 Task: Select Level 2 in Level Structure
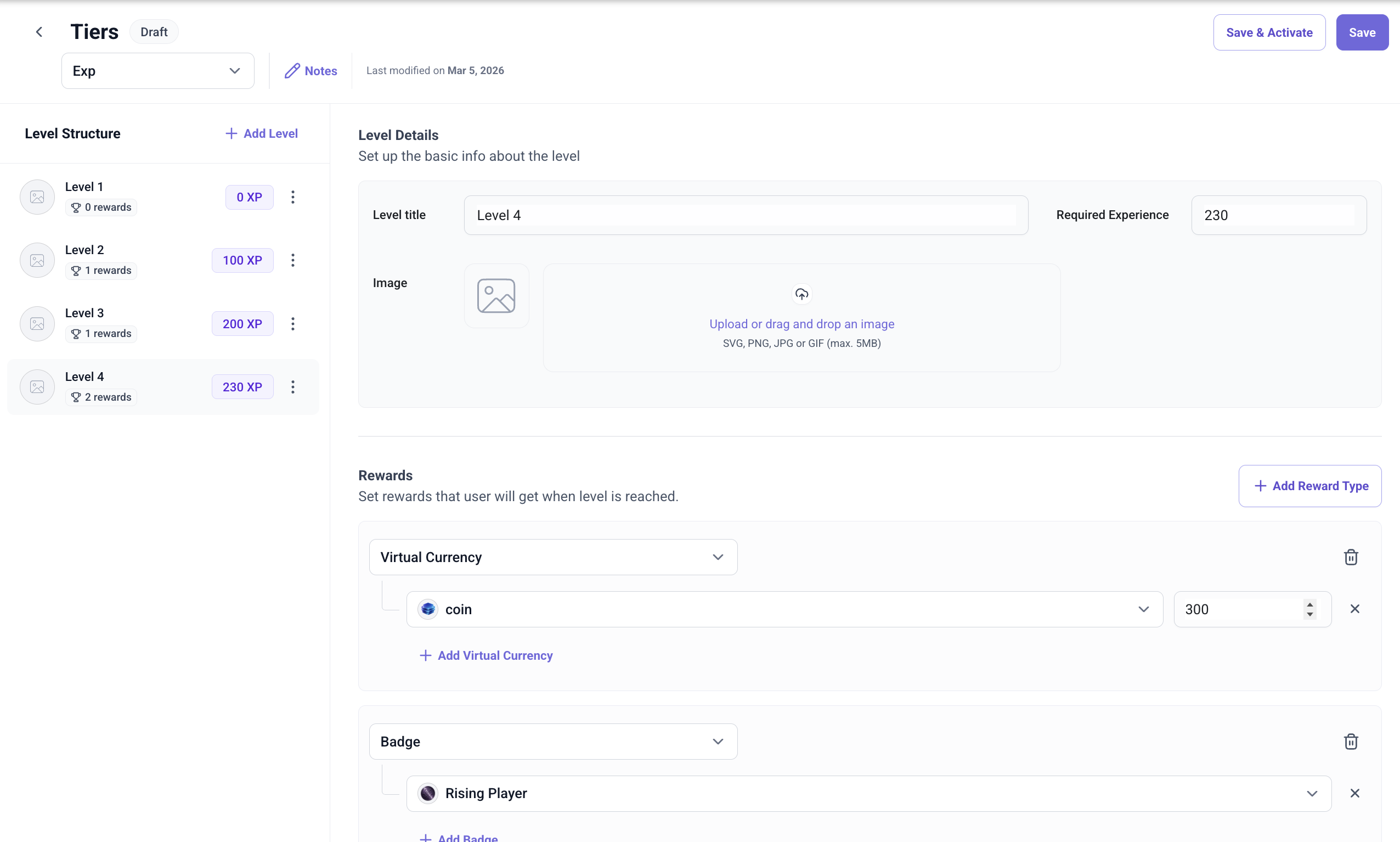pos(163,260)
